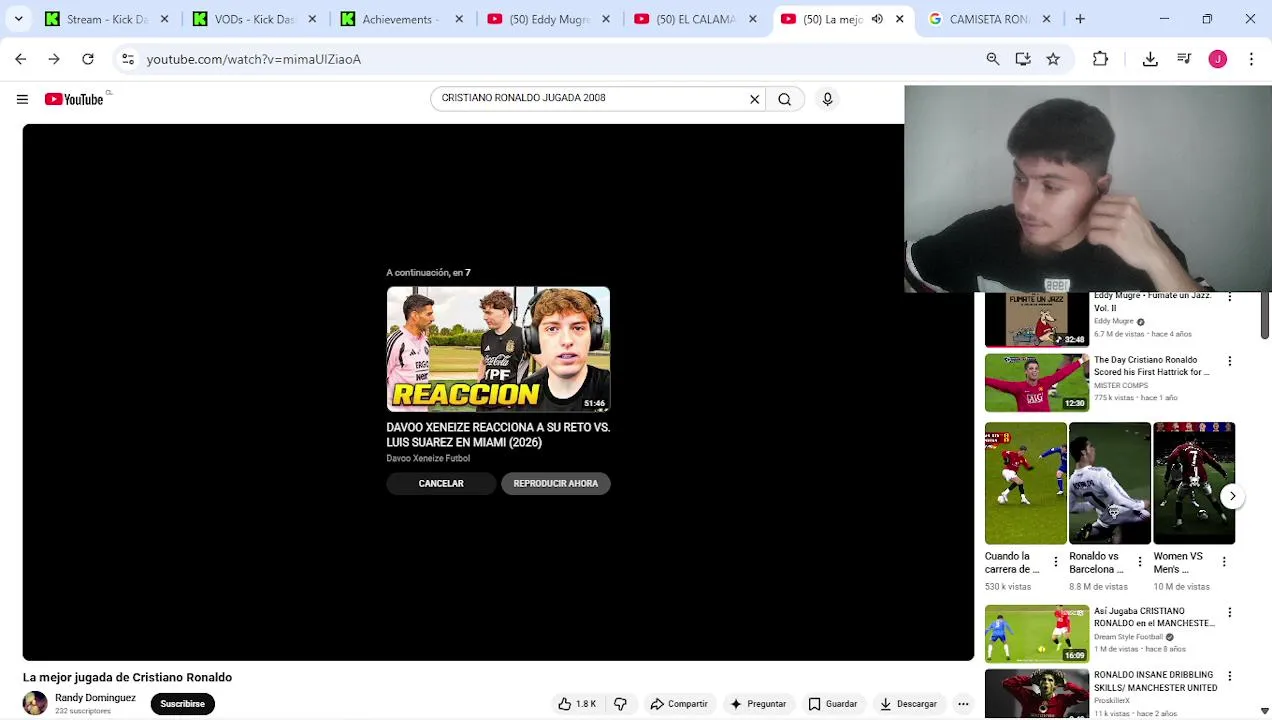Click the Davoo Xeneize Futbol channel text

[428, 459]
